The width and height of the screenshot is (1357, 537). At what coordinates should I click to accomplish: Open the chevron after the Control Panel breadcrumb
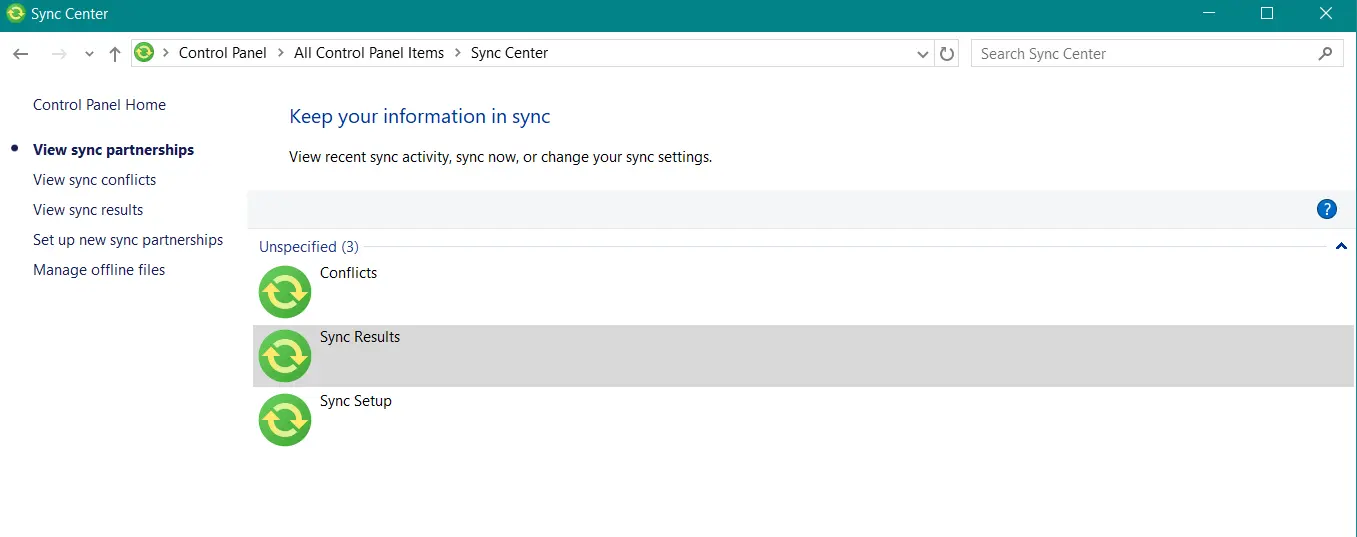click(x=280, y=54)
